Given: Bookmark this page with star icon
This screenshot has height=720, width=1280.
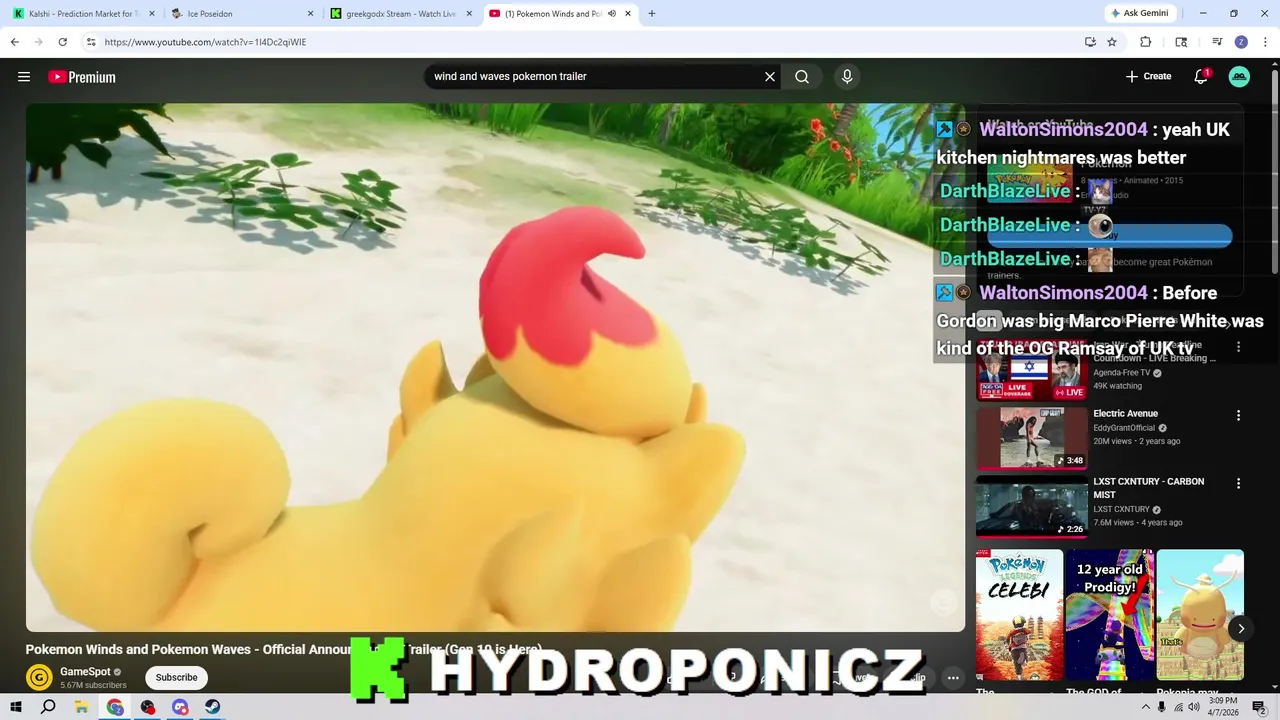Looking at the screenshot, I should [1112, 42].
